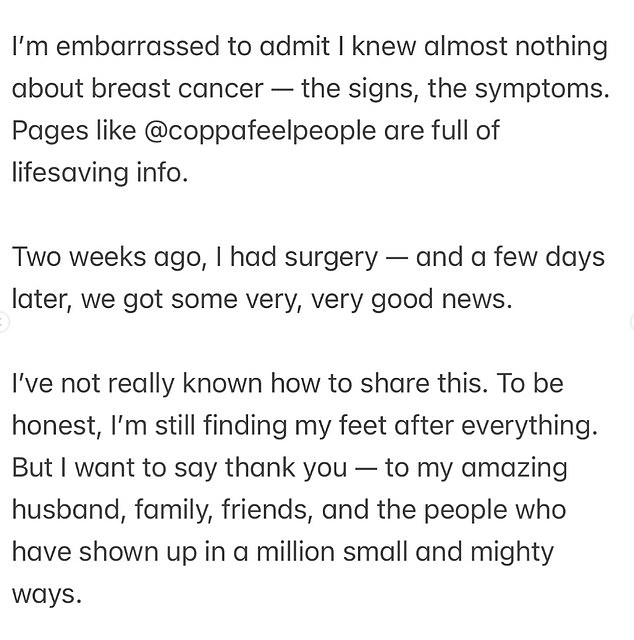Image resolution: width=634 pixels, height=640 pixels.
Task: Click the final word 'ways.'
Action: 47,596
